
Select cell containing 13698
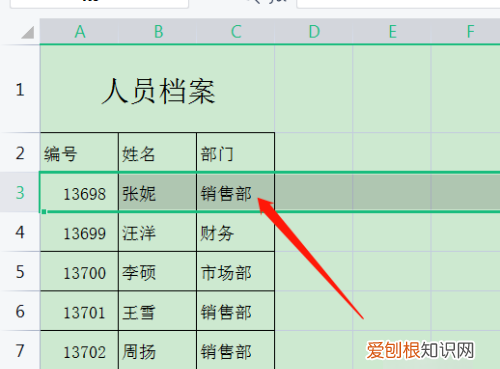point(79,192)
